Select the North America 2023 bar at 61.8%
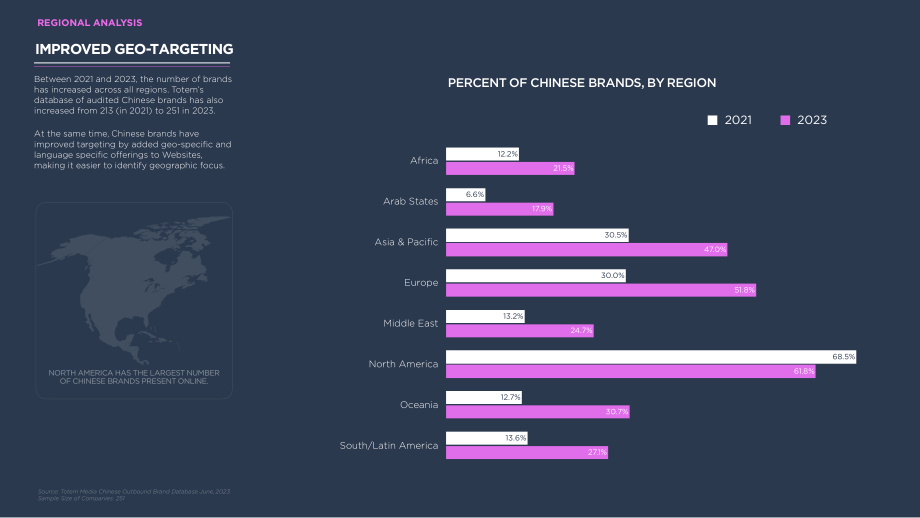This screenshot has height=518, width=920. 631,371
